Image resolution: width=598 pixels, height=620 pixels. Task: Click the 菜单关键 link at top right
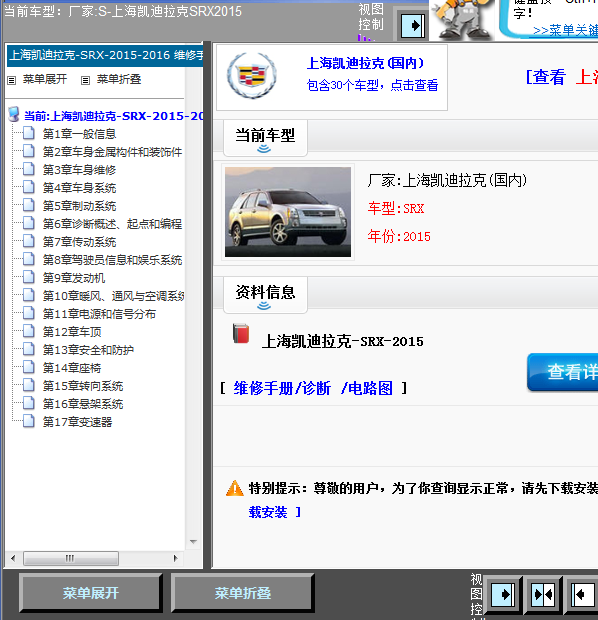pyautogui.click(x=565, y=30)
